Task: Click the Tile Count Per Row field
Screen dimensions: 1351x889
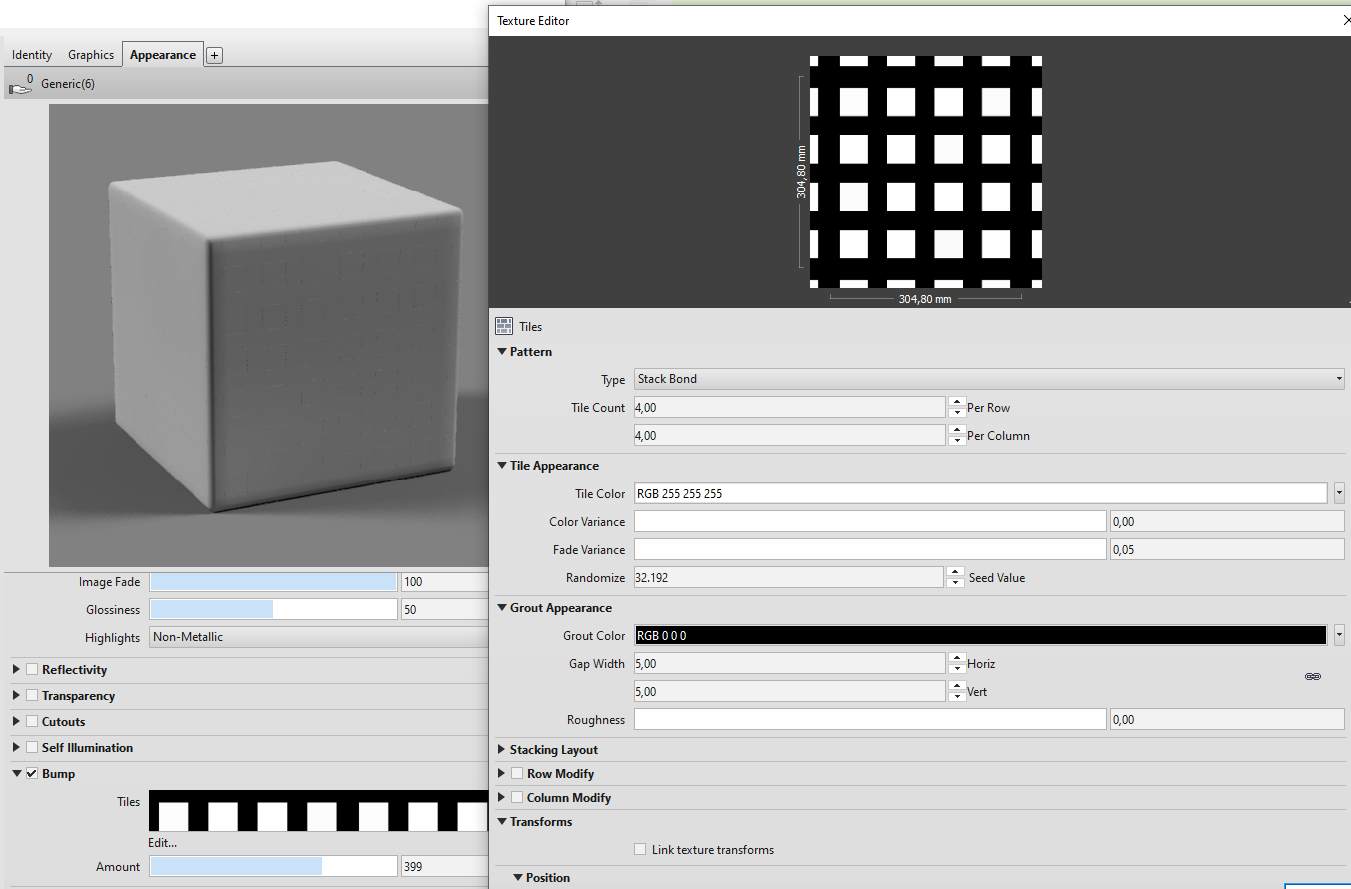Action: (x=790, y=407)
